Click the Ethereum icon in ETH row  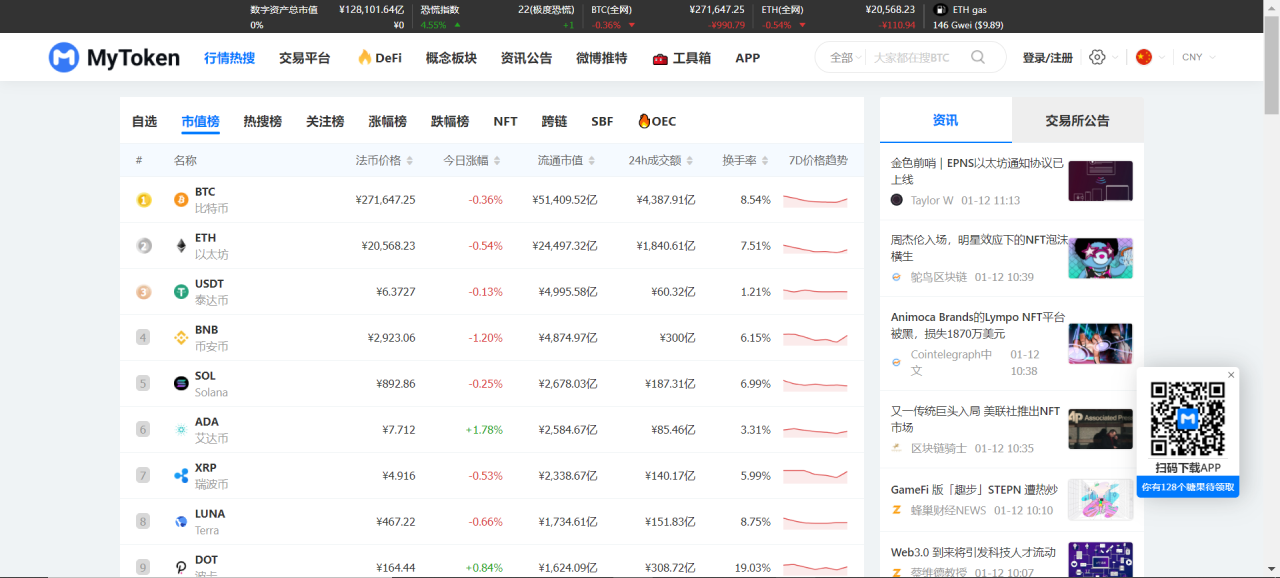point(181,246)
